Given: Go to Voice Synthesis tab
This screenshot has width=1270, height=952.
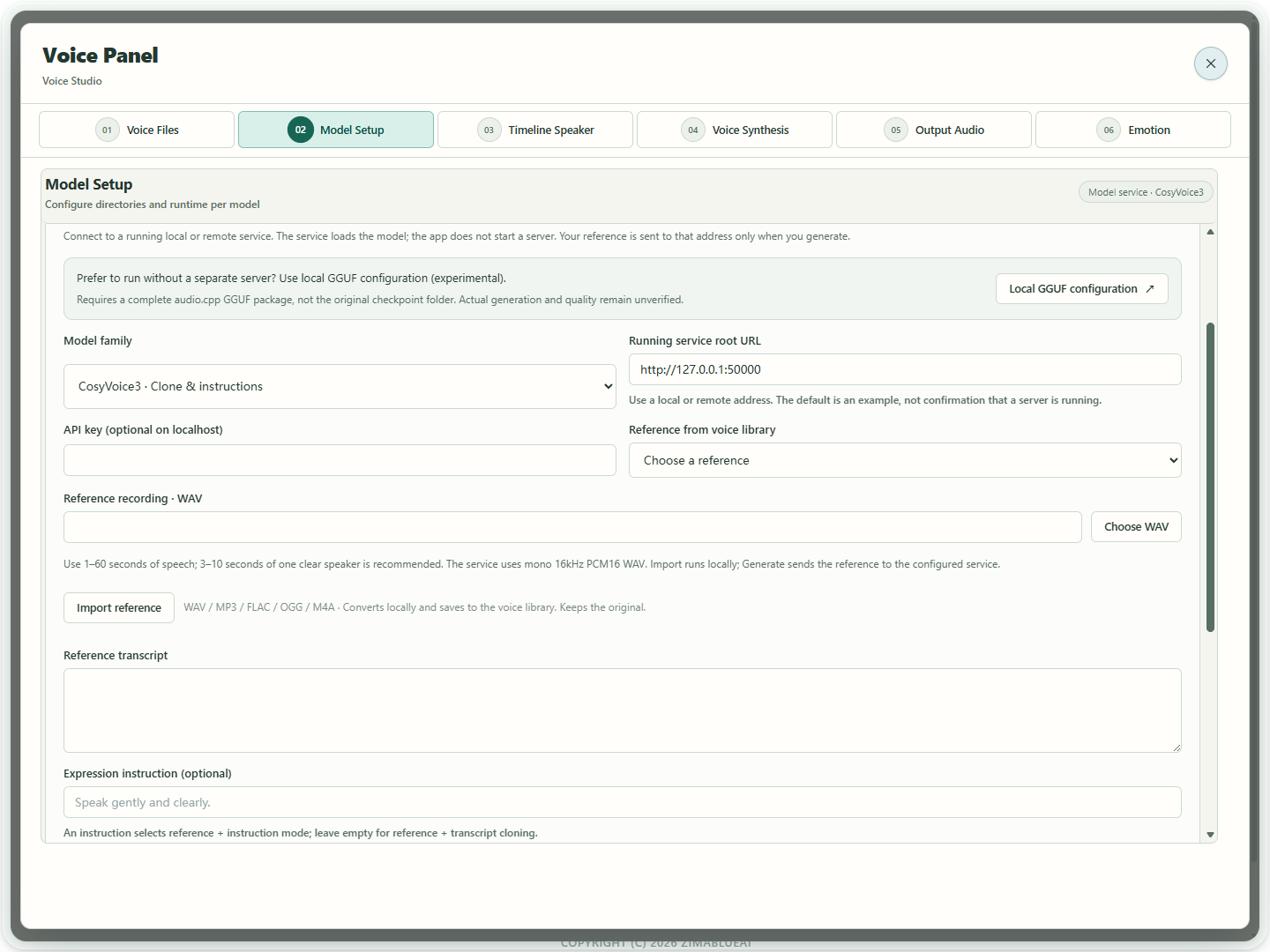Looking at the screenshot, I should coord(735,130).
